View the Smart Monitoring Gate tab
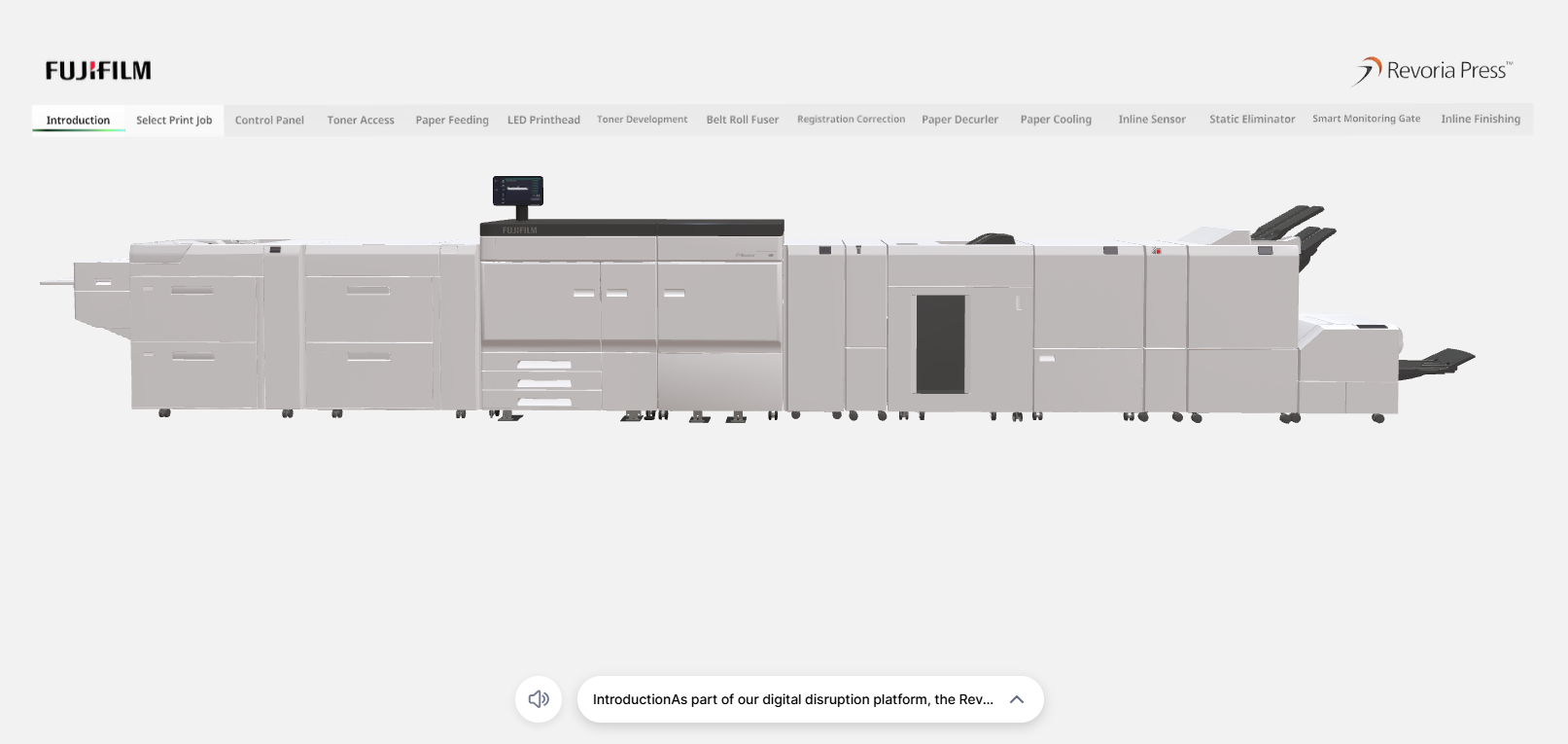 point(1366,120)
